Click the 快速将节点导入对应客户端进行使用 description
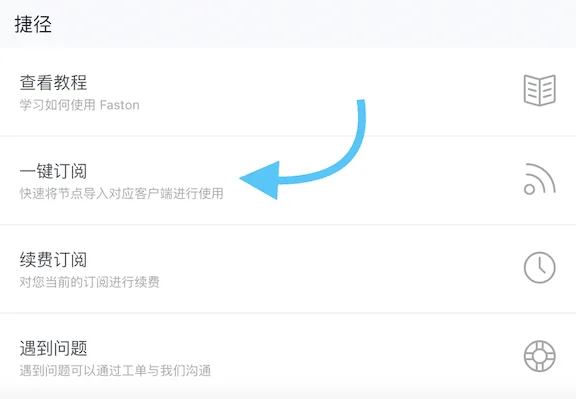Screen dimensions: 576x399 point(122,194)
